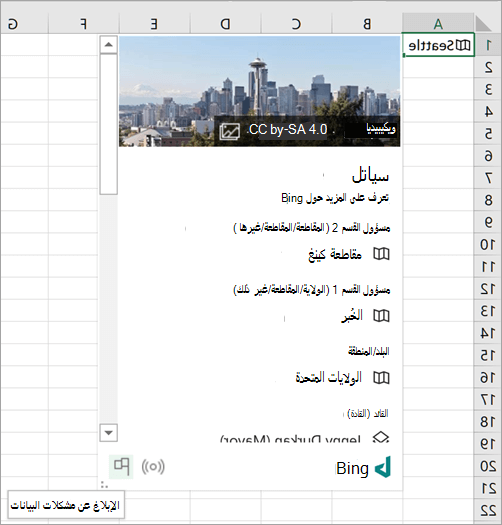
Task: Select column C header
Action: [x=296, y=24]
